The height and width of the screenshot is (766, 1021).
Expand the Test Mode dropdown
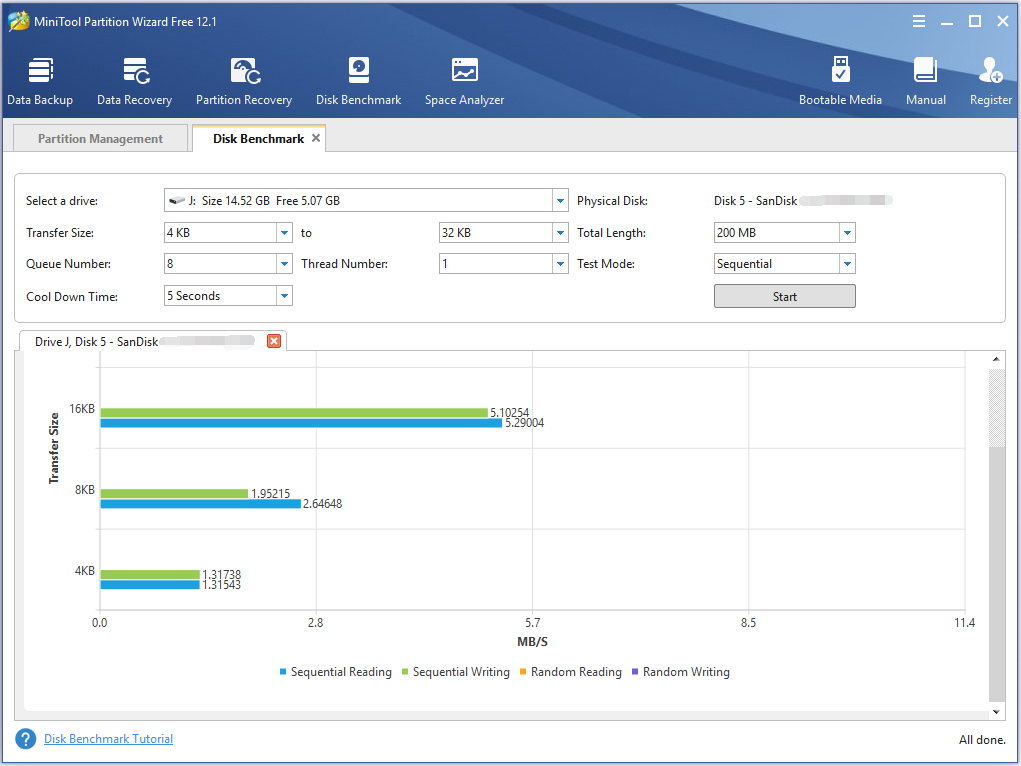click(847, 265)
